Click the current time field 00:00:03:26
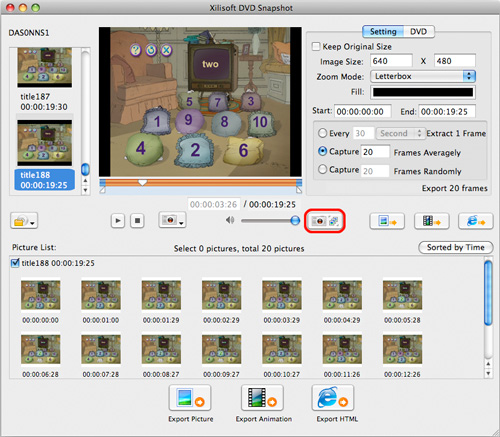Screen dimensions: 500x437 [214, 204]
